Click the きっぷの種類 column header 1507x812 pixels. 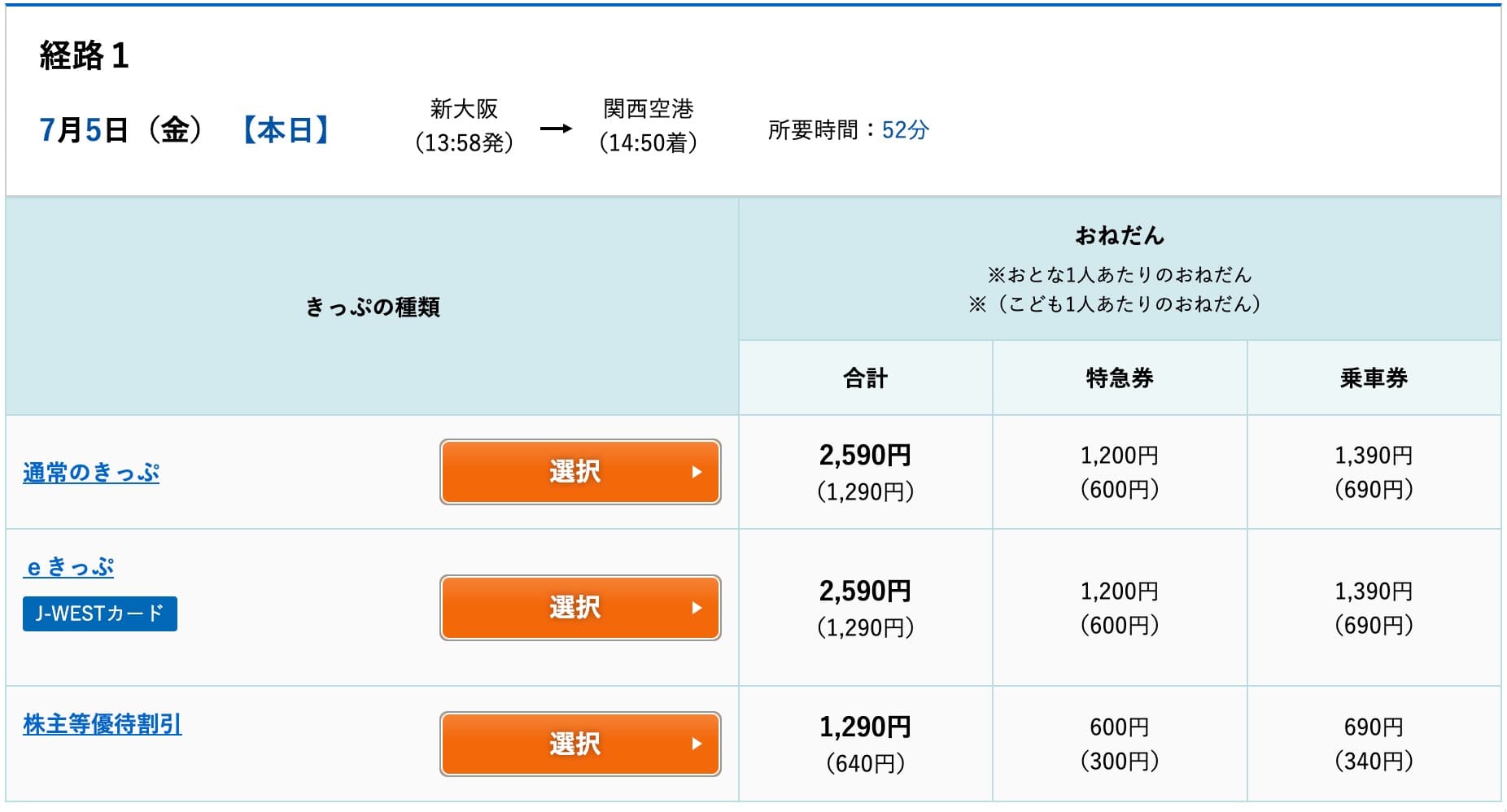(x=373, y=307)
